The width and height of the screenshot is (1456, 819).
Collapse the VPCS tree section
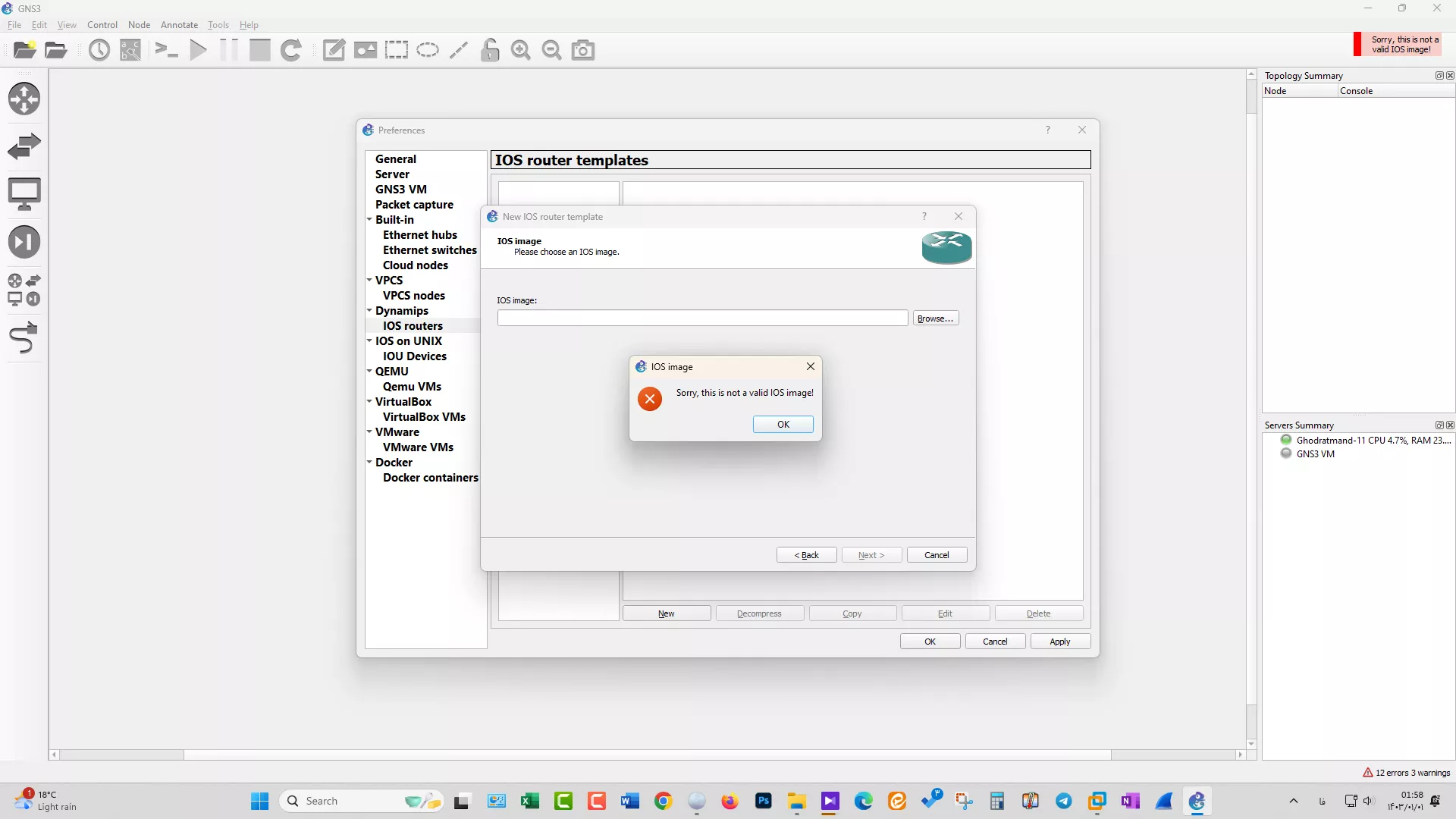point(369,281)
